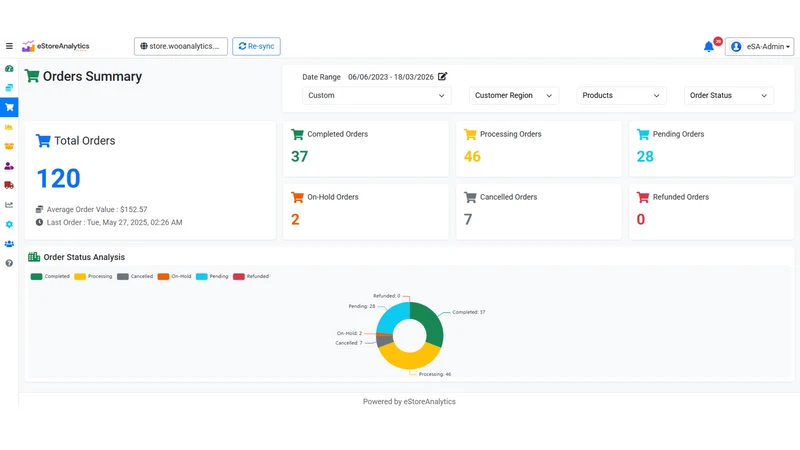Toggle the Completed legend entry
The width and height of the screenshot is (800, 450).
click(50, 277)
